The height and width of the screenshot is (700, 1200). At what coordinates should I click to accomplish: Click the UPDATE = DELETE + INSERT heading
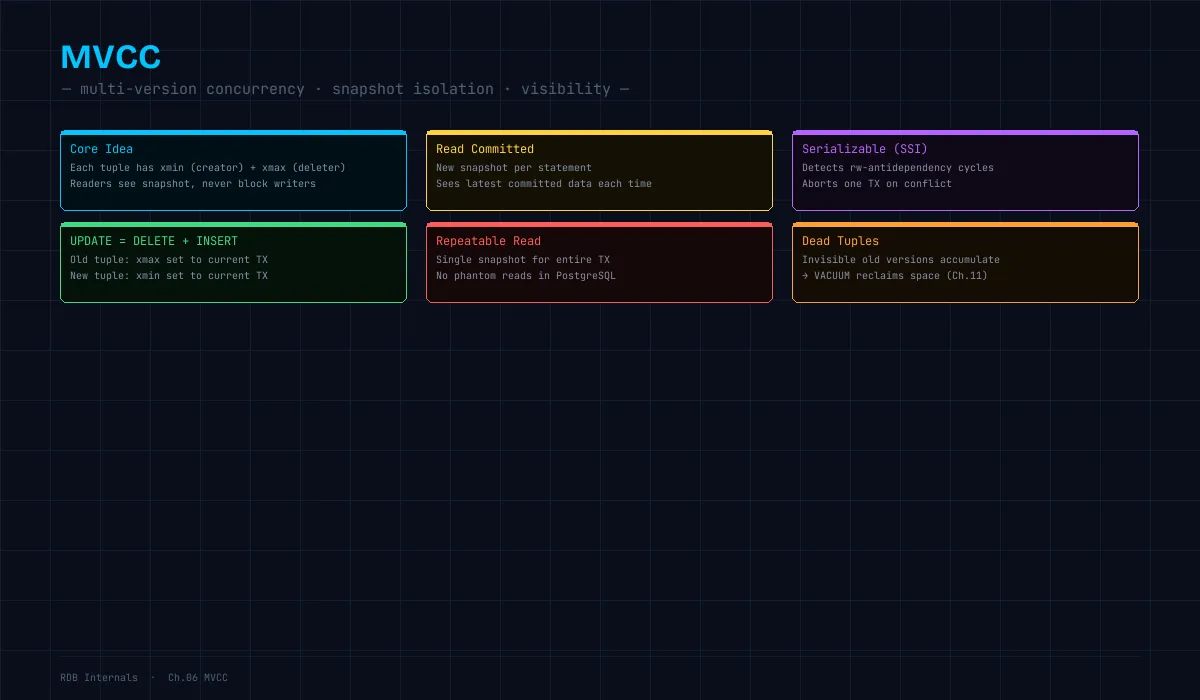click(x=154, y=241)
